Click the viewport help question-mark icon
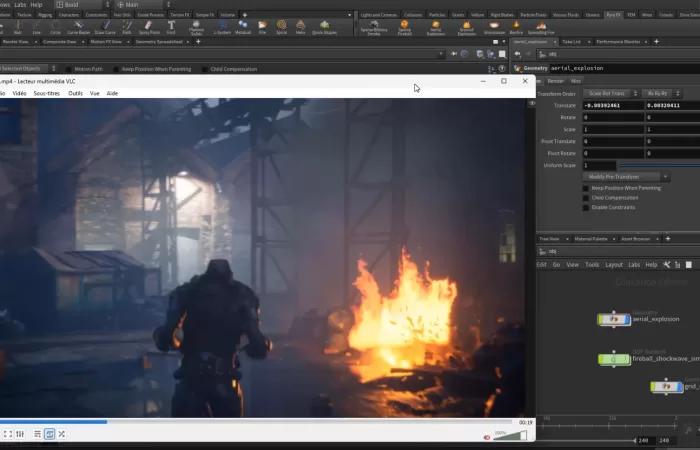This screenshot has width=700, height=450. pos(502,69)
